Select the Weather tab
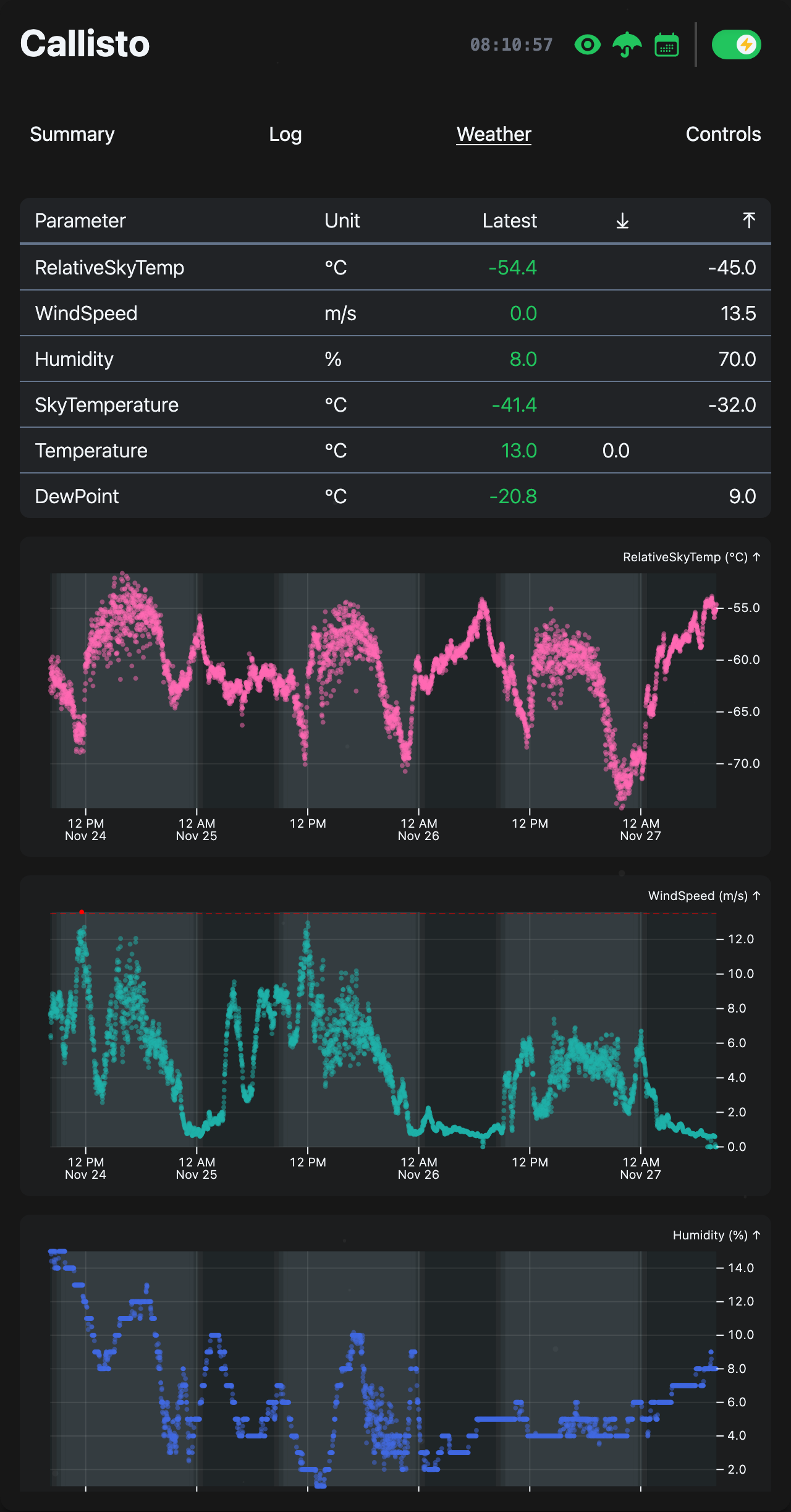The image size is (791, 1512). (x=494, y=134)
